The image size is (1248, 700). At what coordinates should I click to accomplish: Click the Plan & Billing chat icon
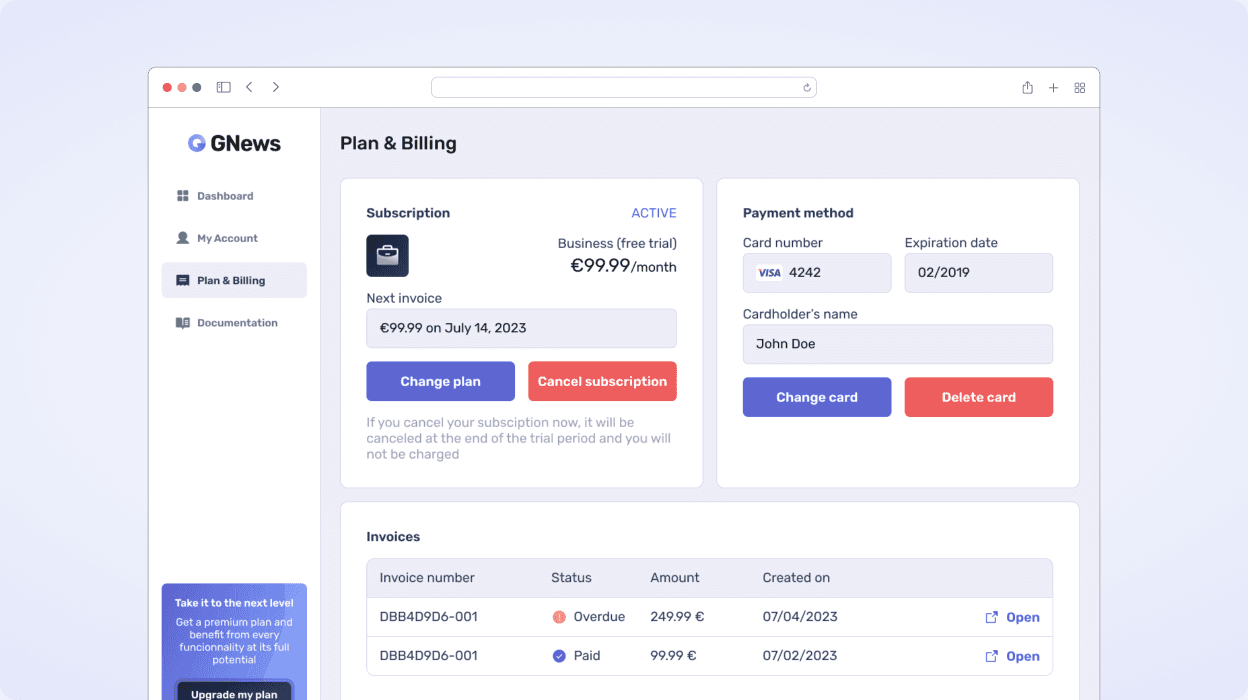point(183,281)
